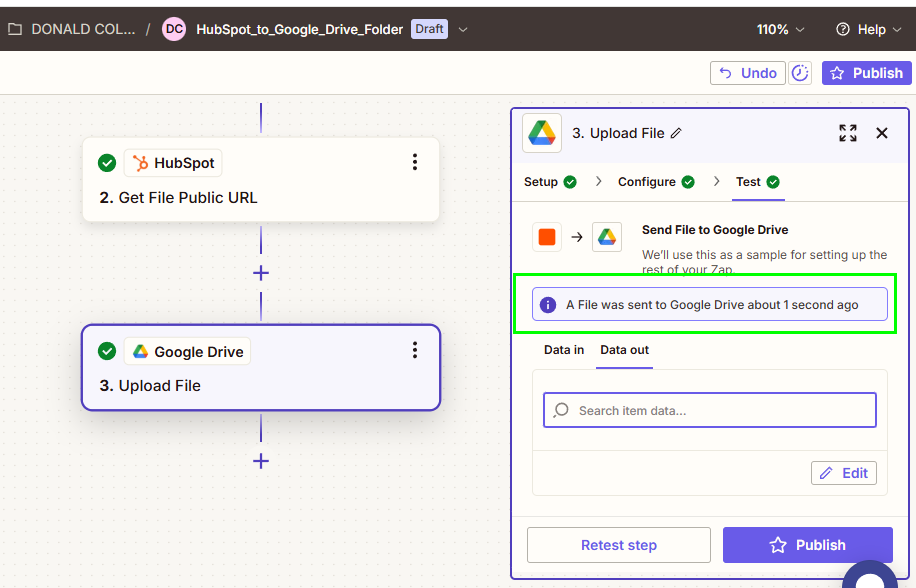916x588 pixels.
Task: Click the file sent notification text
Action: point(712,305)
